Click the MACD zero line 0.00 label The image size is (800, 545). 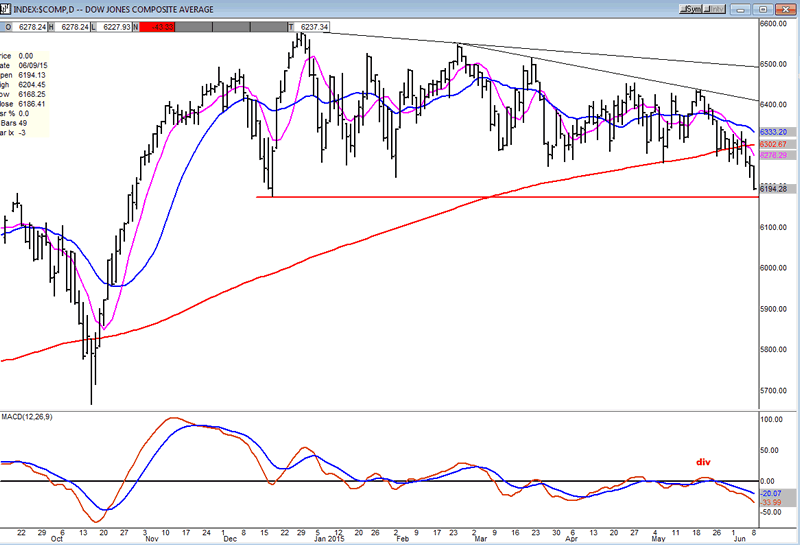coord(771,480)
